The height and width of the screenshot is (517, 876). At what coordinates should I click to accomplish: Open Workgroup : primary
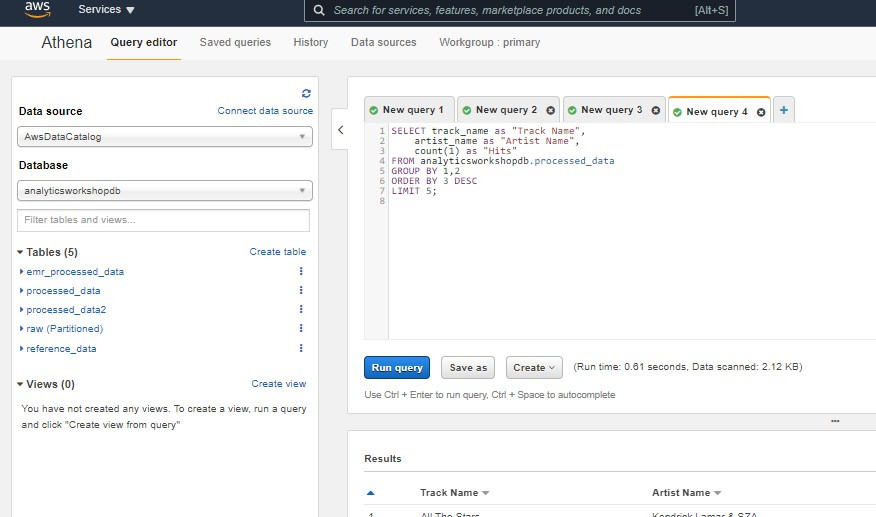(489, 42)
